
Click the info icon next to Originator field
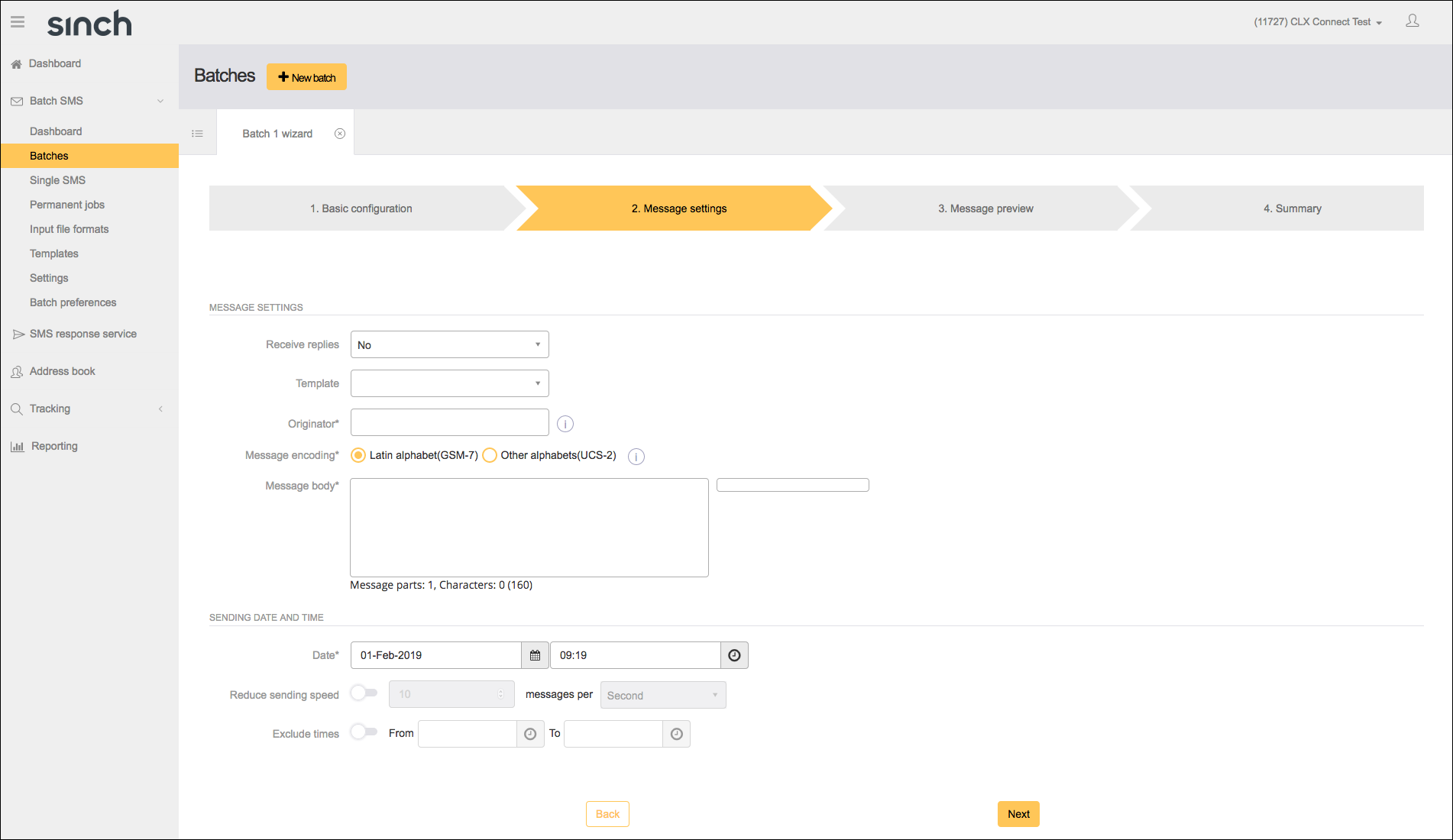pos(565,423)
